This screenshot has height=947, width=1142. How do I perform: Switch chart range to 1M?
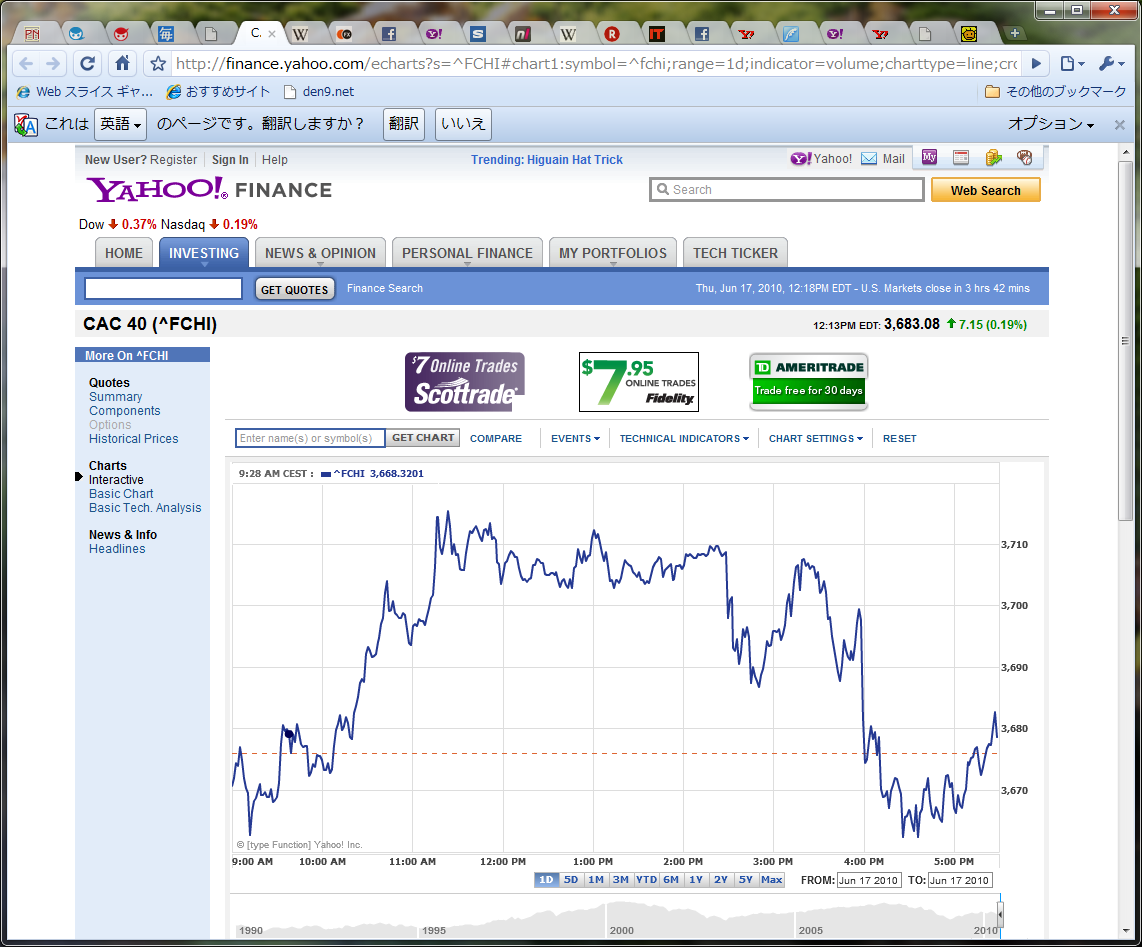(x=596, y=880)
